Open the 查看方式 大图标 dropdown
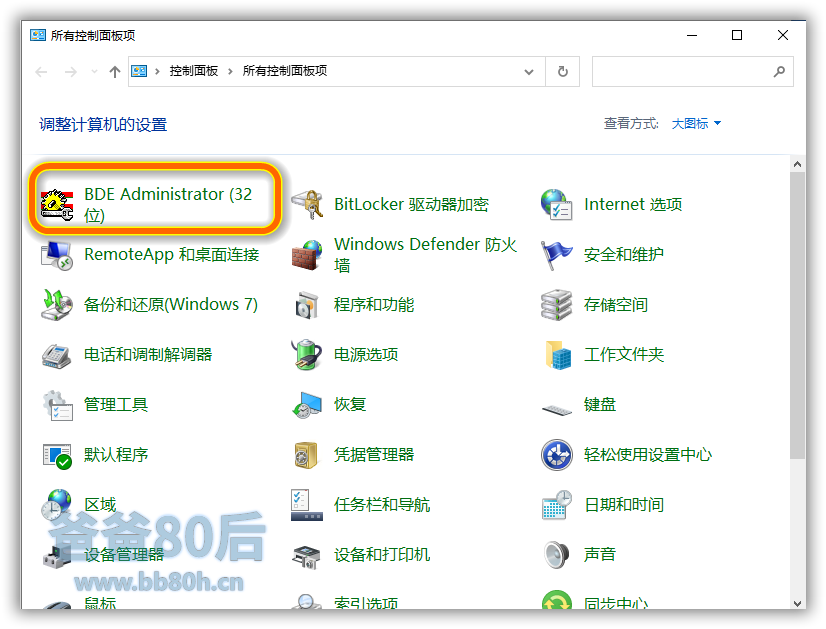This screenshot has height=629, width=826. [x=696, y=124]
